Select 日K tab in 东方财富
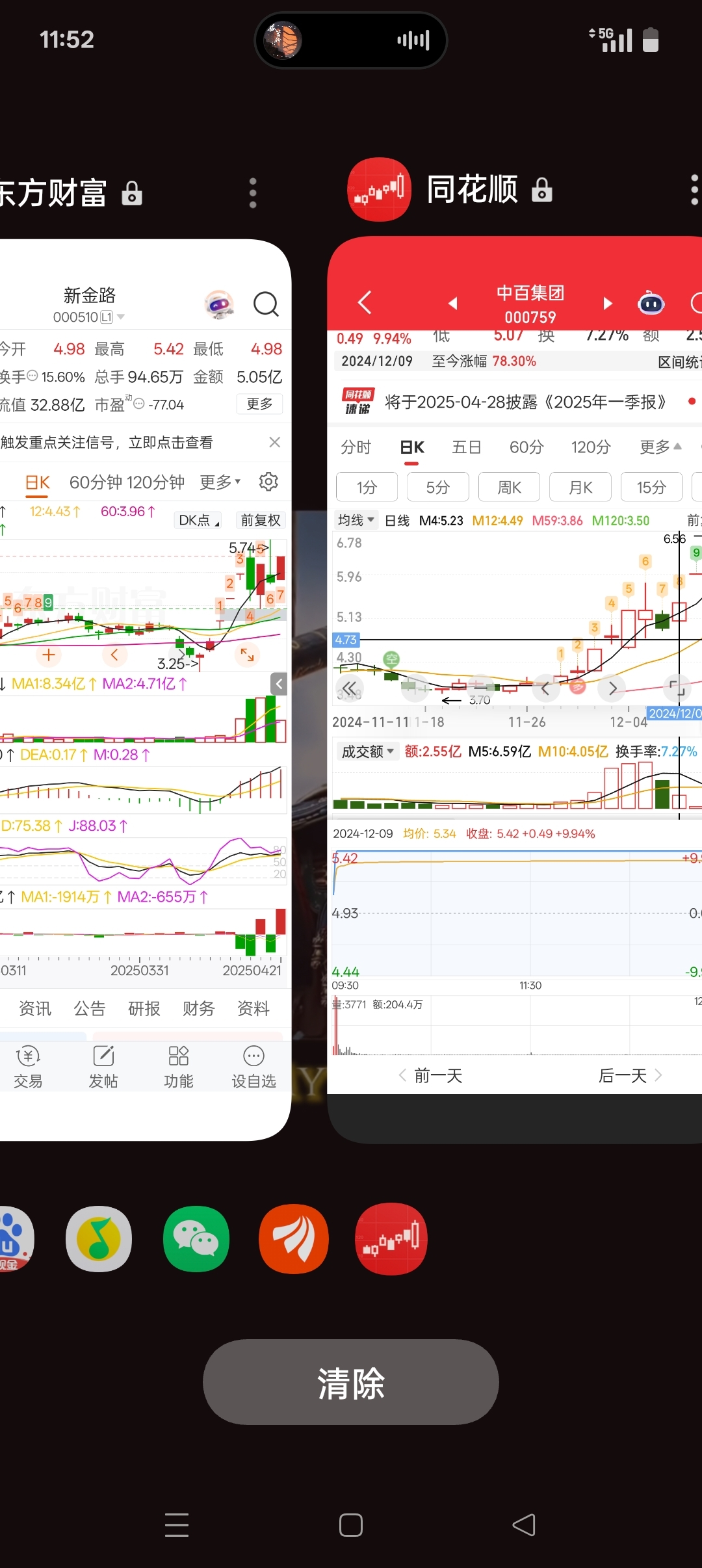This screenshot has width=702, height=1568. (37, 482)
